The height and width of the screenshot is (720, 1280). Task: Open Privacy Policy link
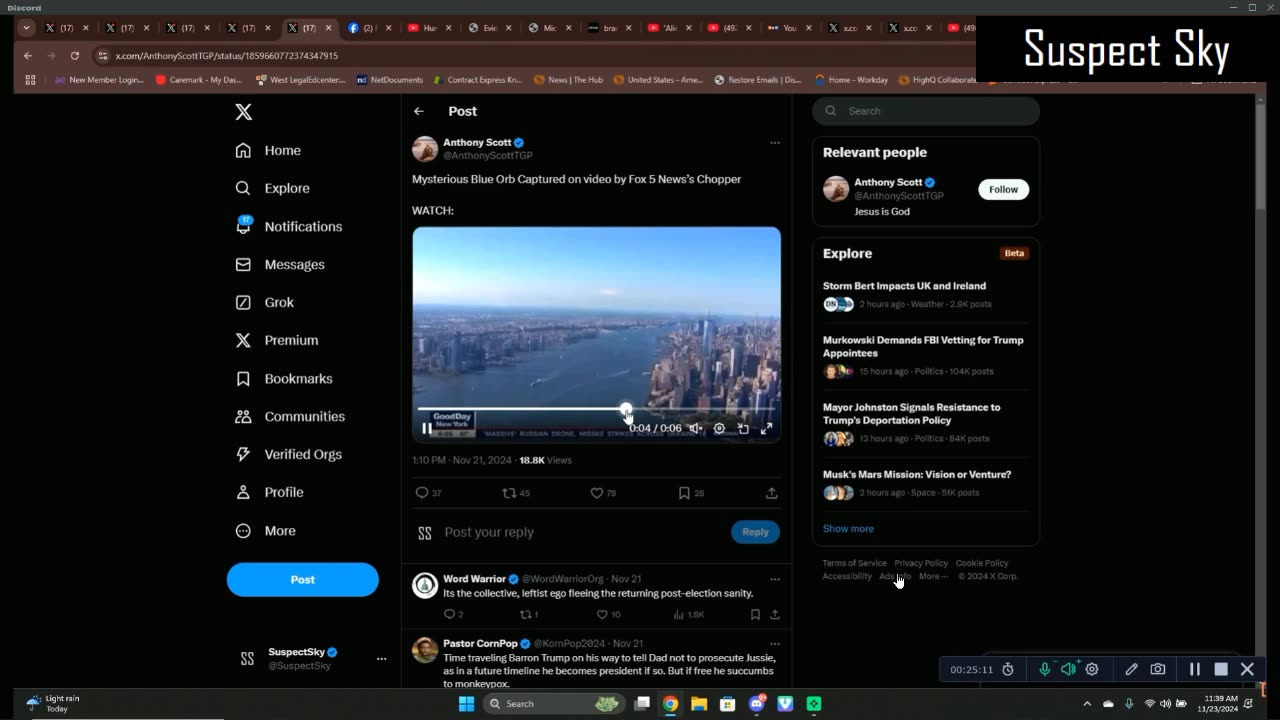921,563
